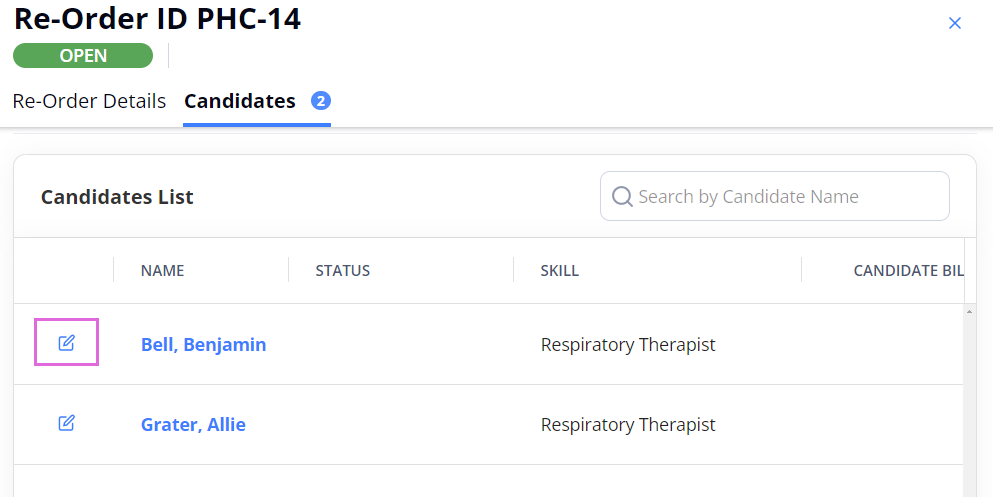Open the Re-Order Details tab
The width and height of the screenshot is (993, 497).
tap(89, 101)
